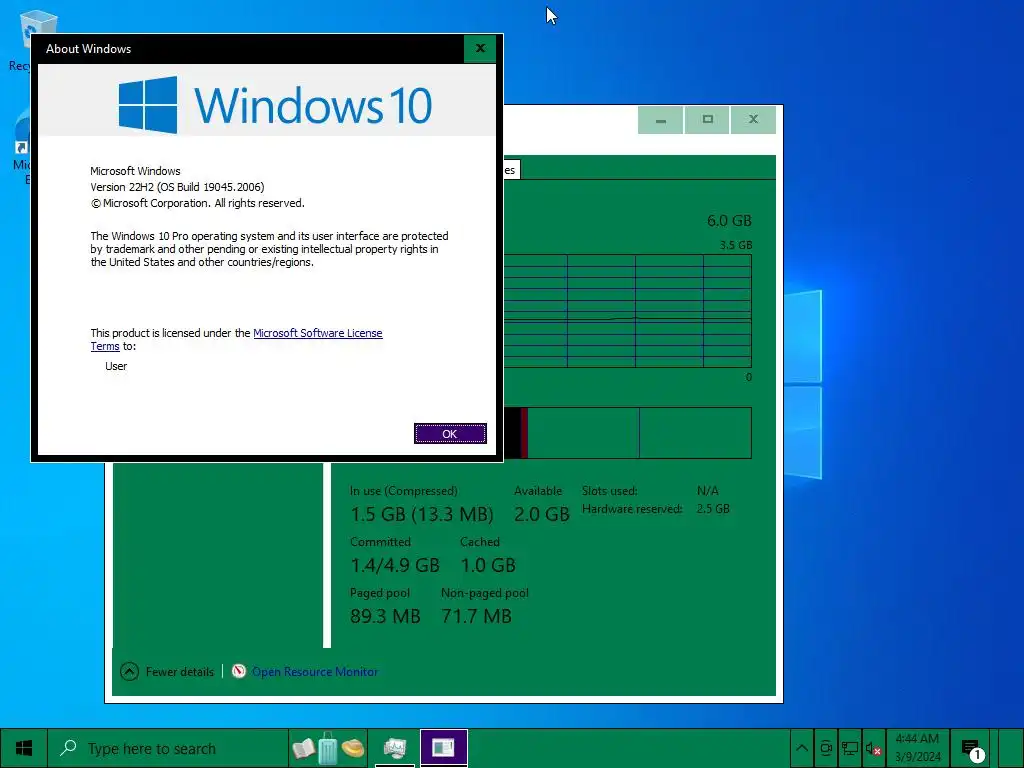This screenshot has width=1024, height=768.
Task: Click the Open Resource Monitor gauge icon
Action: 238,671
